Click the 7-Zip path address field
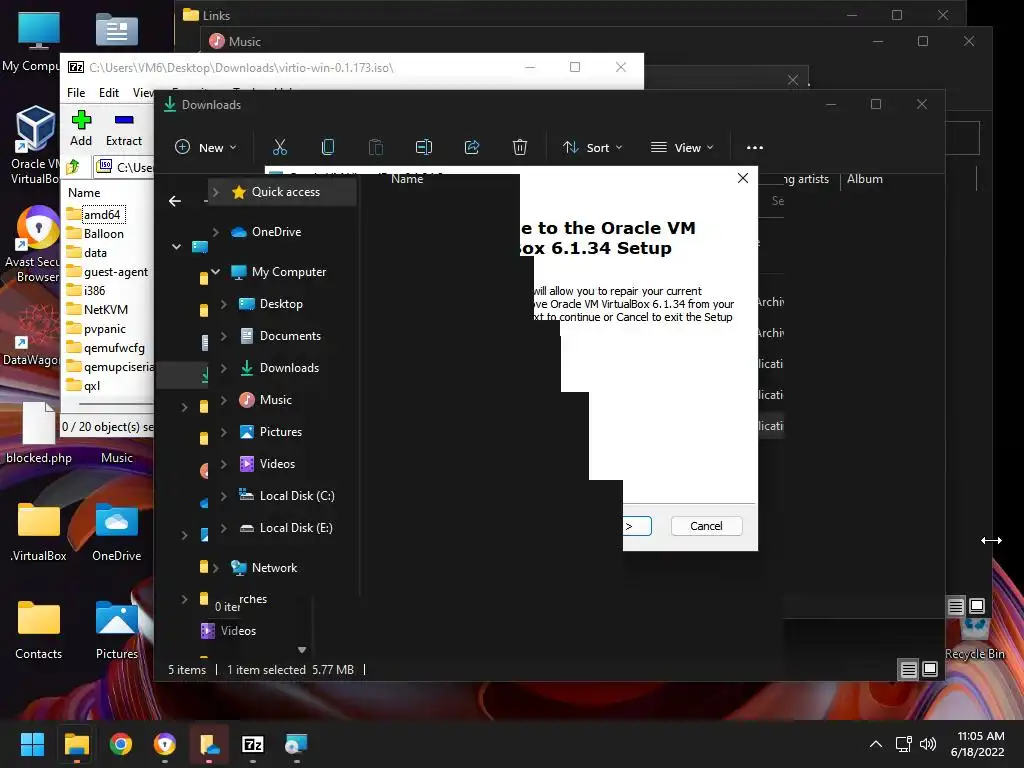This screenshot has width=1024, height=768. pos(124,167)
